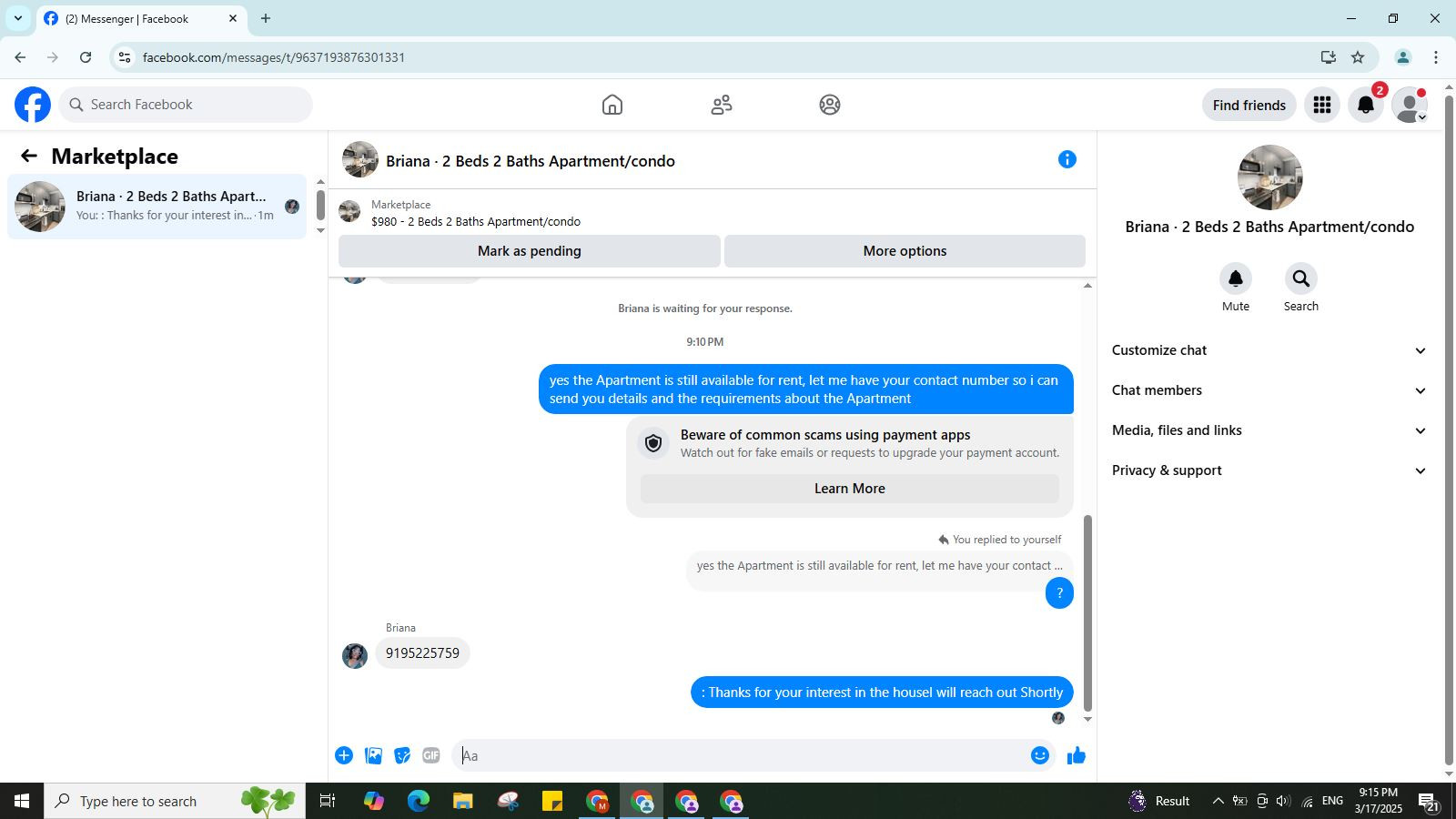Open more actions plus icon
This screenshot has width=1456, height=819.
[344, 755]
